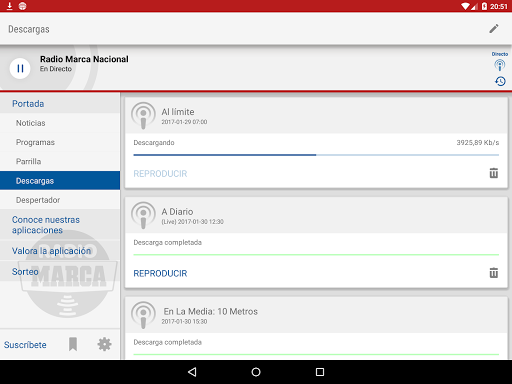
Task: Tap the edit pencil icon in Descargas header
Action: tap(494, 29)
